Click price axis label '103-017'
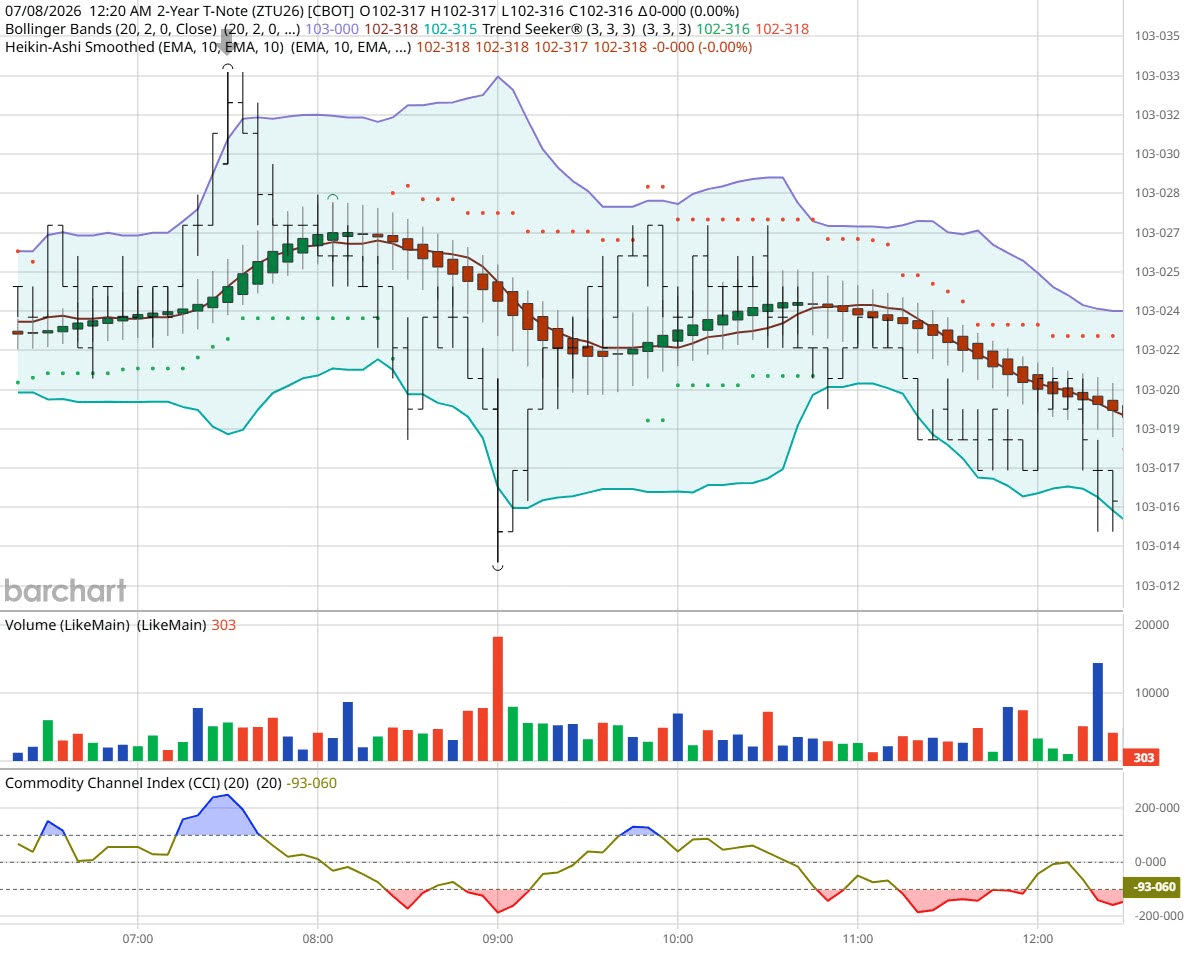This screenshot has width=1188, height=953. tap(1157, 467)
